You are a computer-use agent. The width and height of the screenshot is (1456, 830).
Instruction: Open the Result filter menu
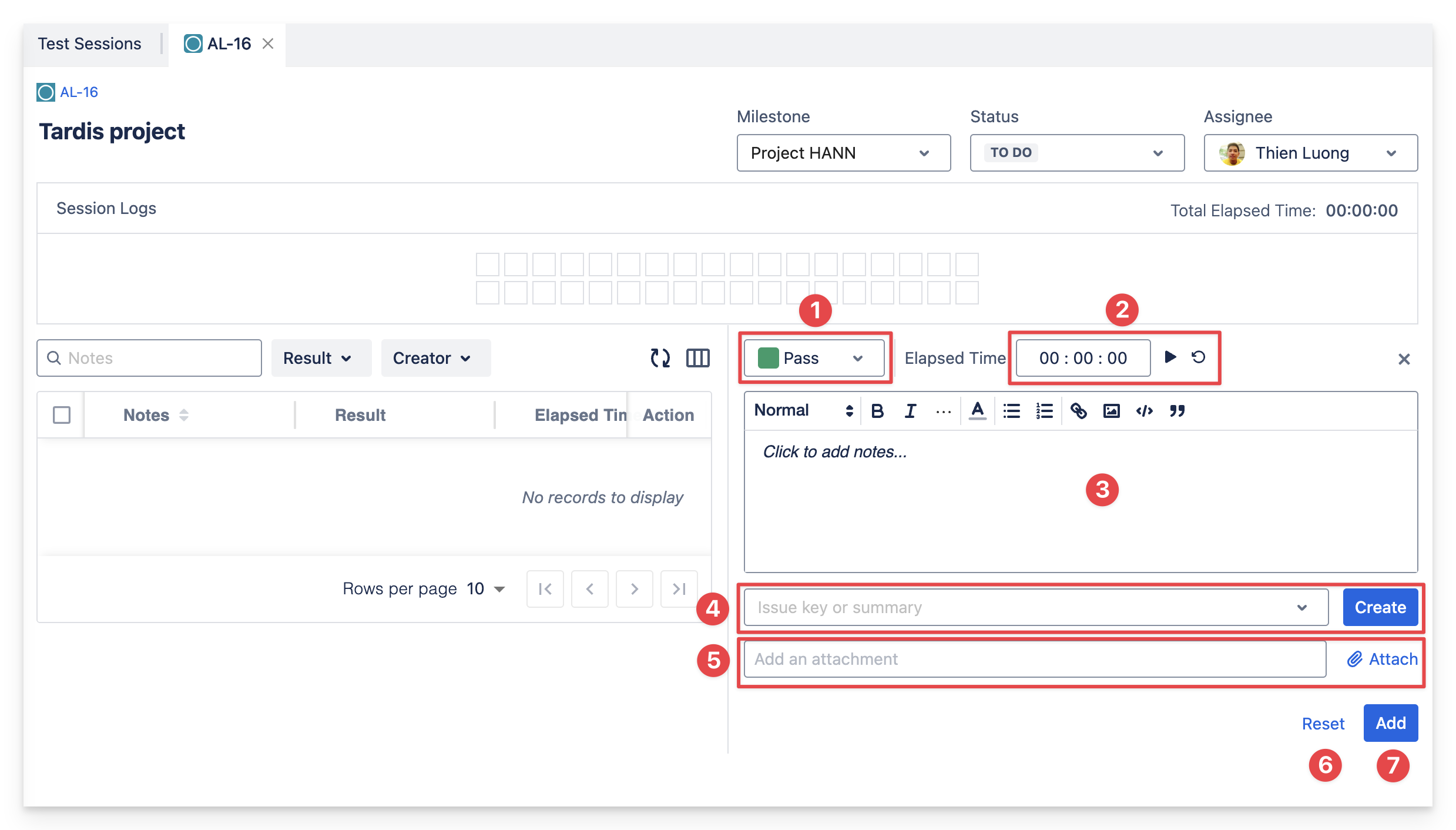(x=318, y=358)
